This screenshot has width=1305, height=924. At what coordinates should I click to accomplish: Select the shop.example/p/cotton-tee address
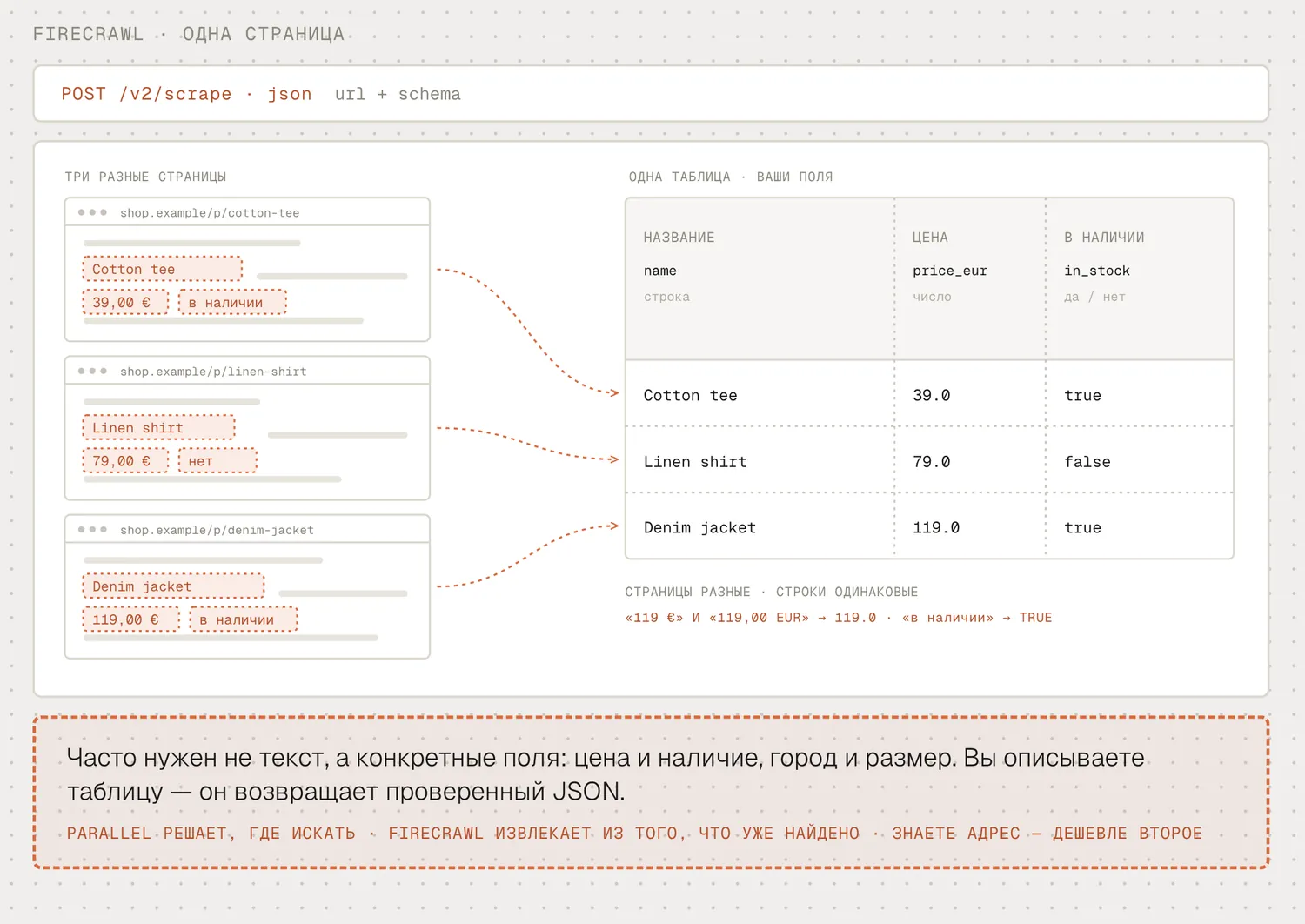[210, 213]
